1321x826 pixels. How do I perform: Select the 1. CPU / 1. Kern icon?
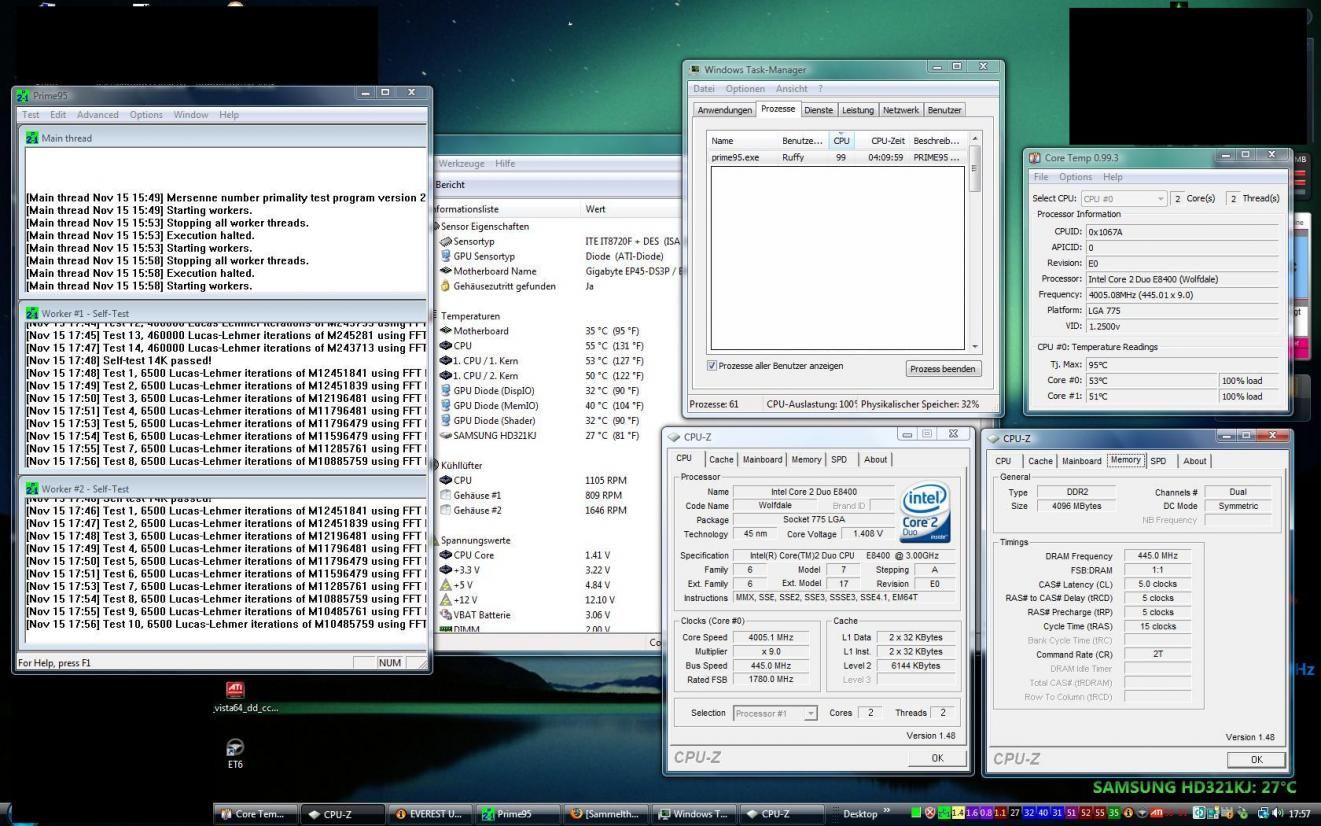(x=446, y=360)
